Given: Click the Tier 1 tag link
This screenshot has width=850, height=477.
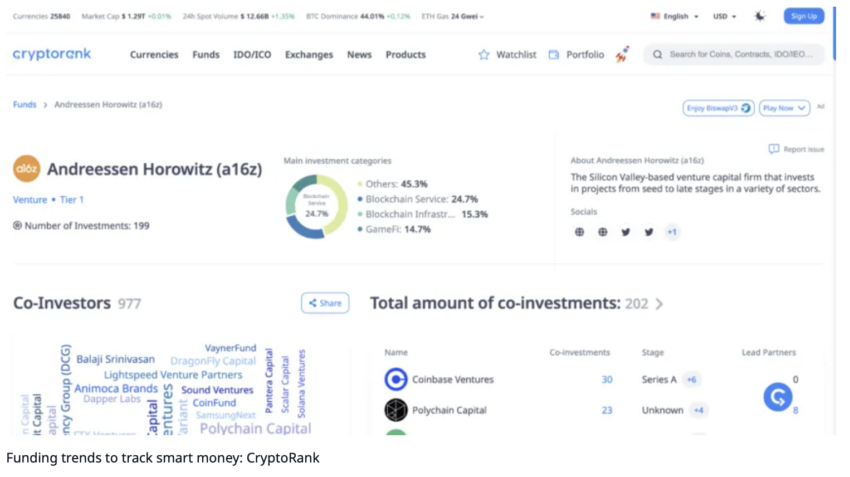Looking at the screenshot, I should (72, 199).
